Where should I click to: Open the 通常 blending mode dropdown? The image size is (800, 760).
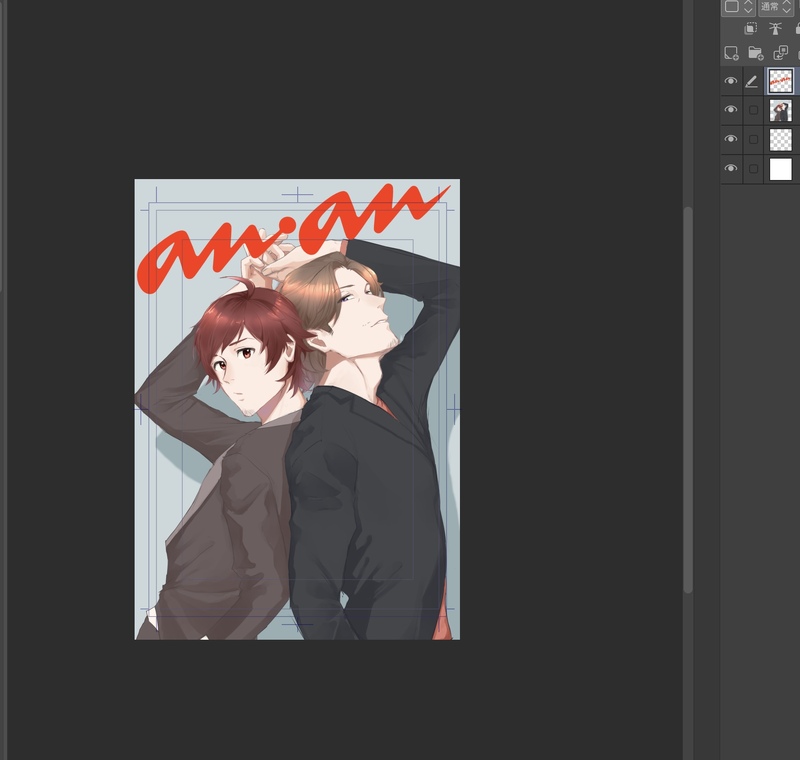pos(776,7)
